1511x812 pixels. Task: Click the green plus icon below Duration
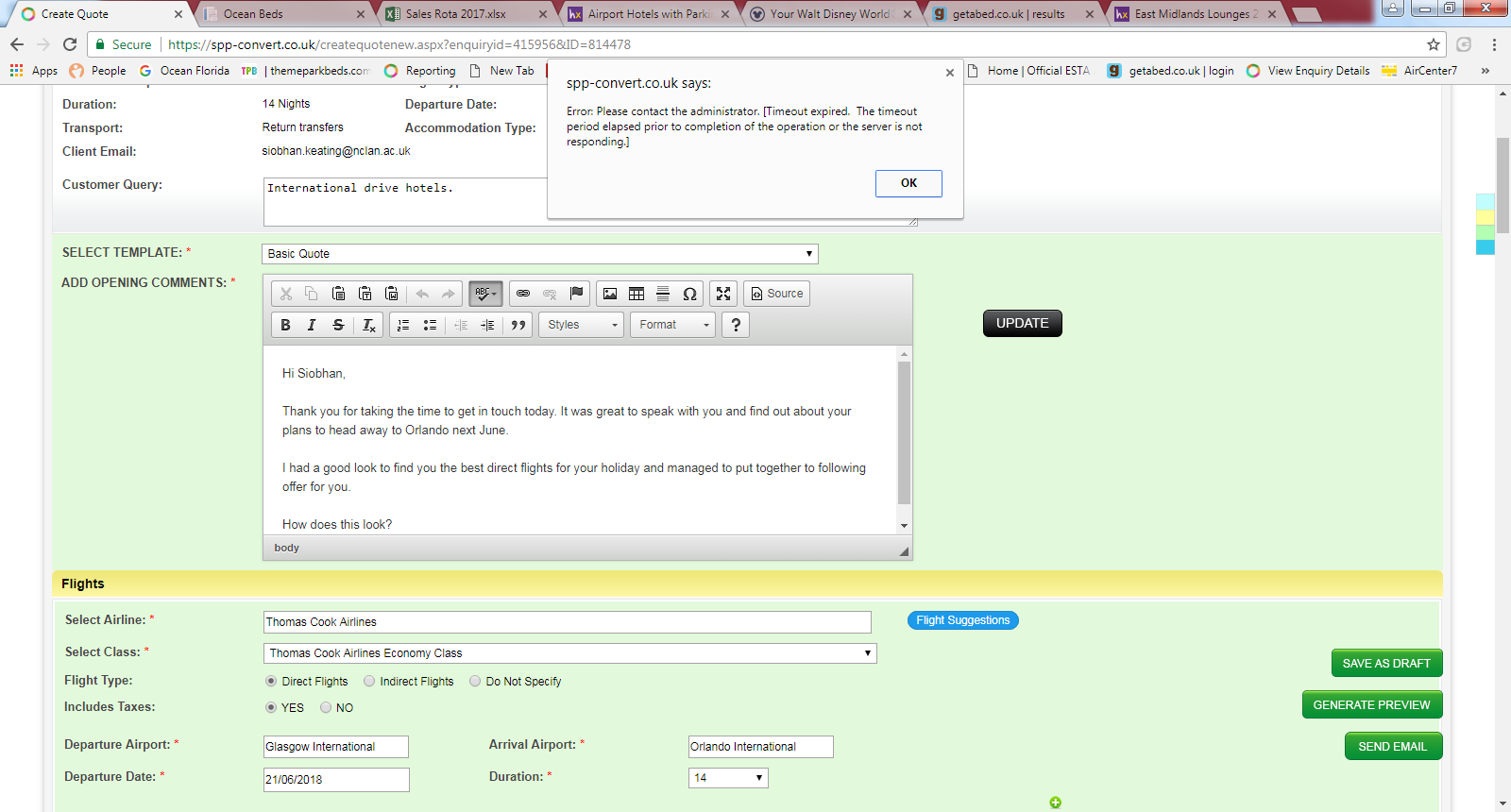pyautogui.click(x=1055, y=803)
